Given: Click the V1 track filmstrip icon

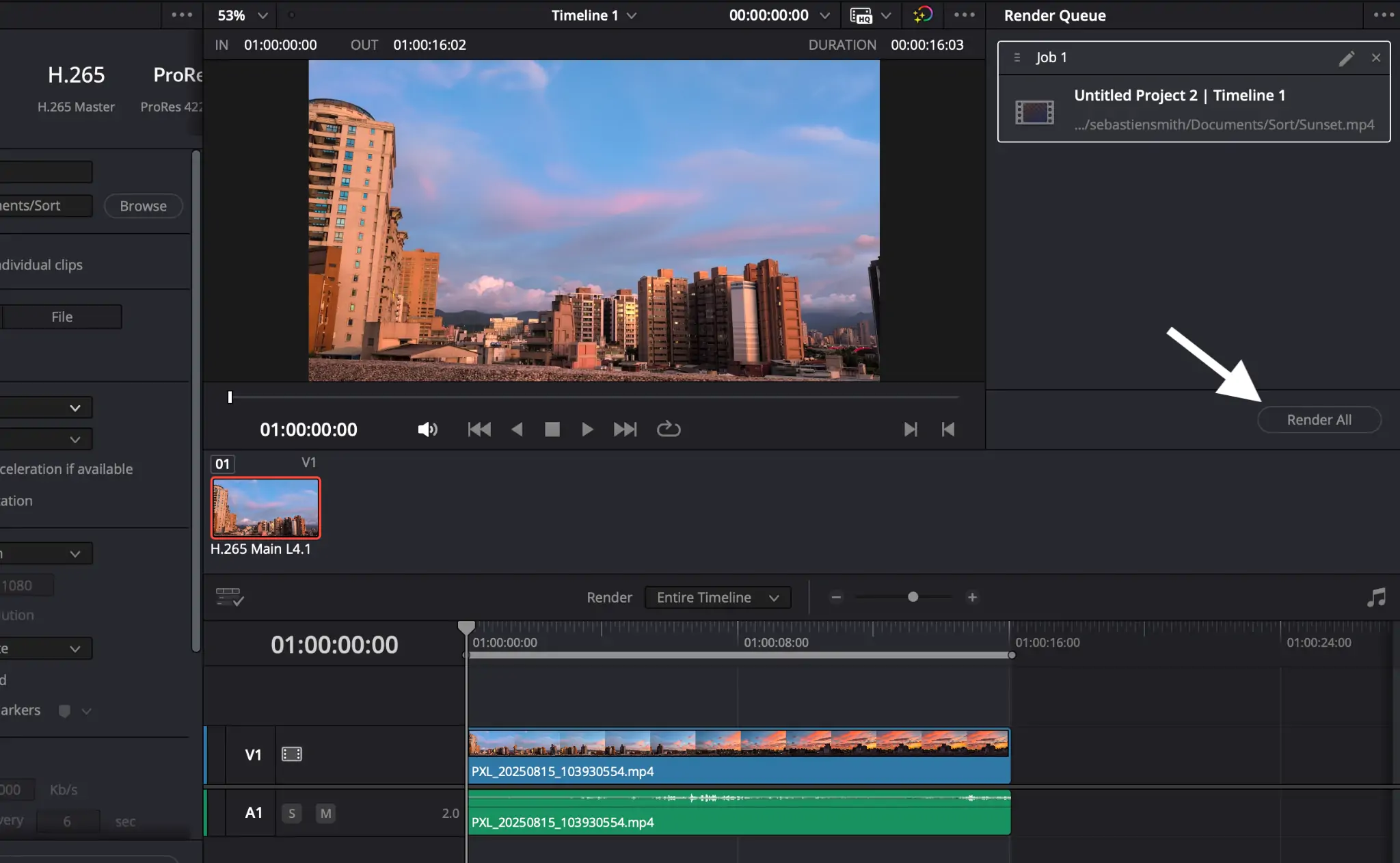Looking at the screenshot, I should coord(292,754).
